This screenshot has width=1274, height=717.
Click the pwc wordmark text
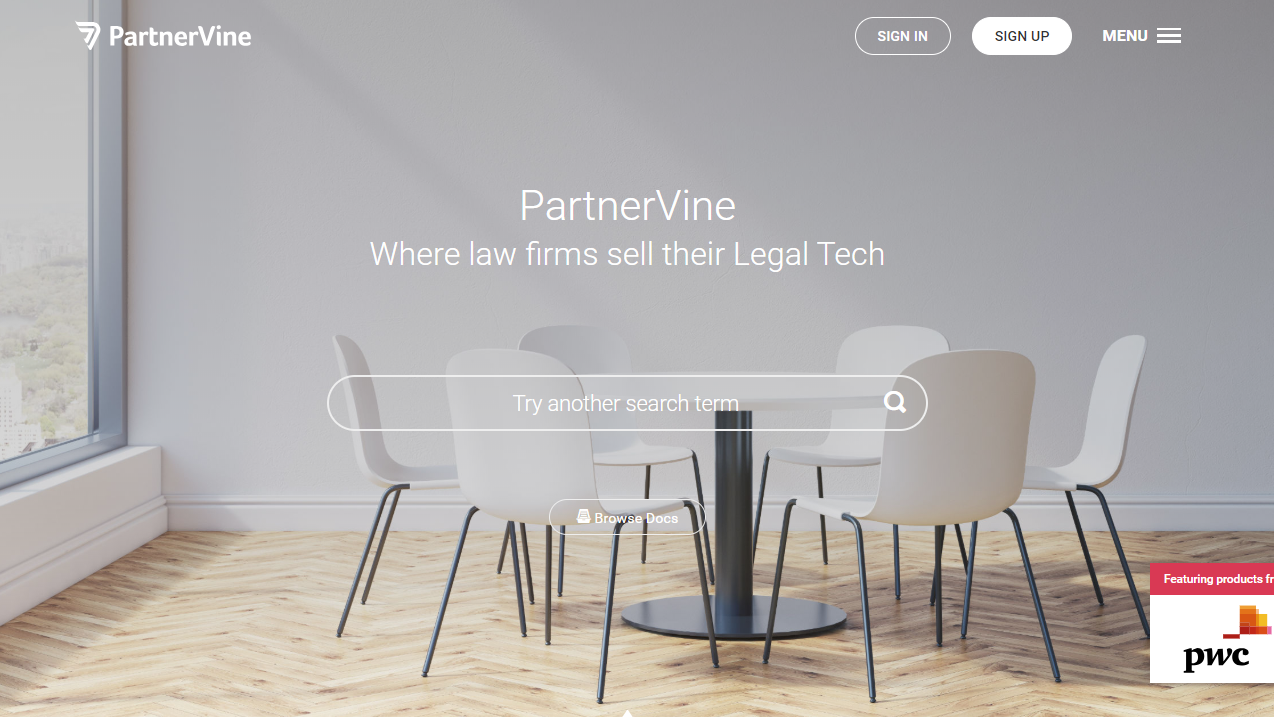click(1217, 657)
